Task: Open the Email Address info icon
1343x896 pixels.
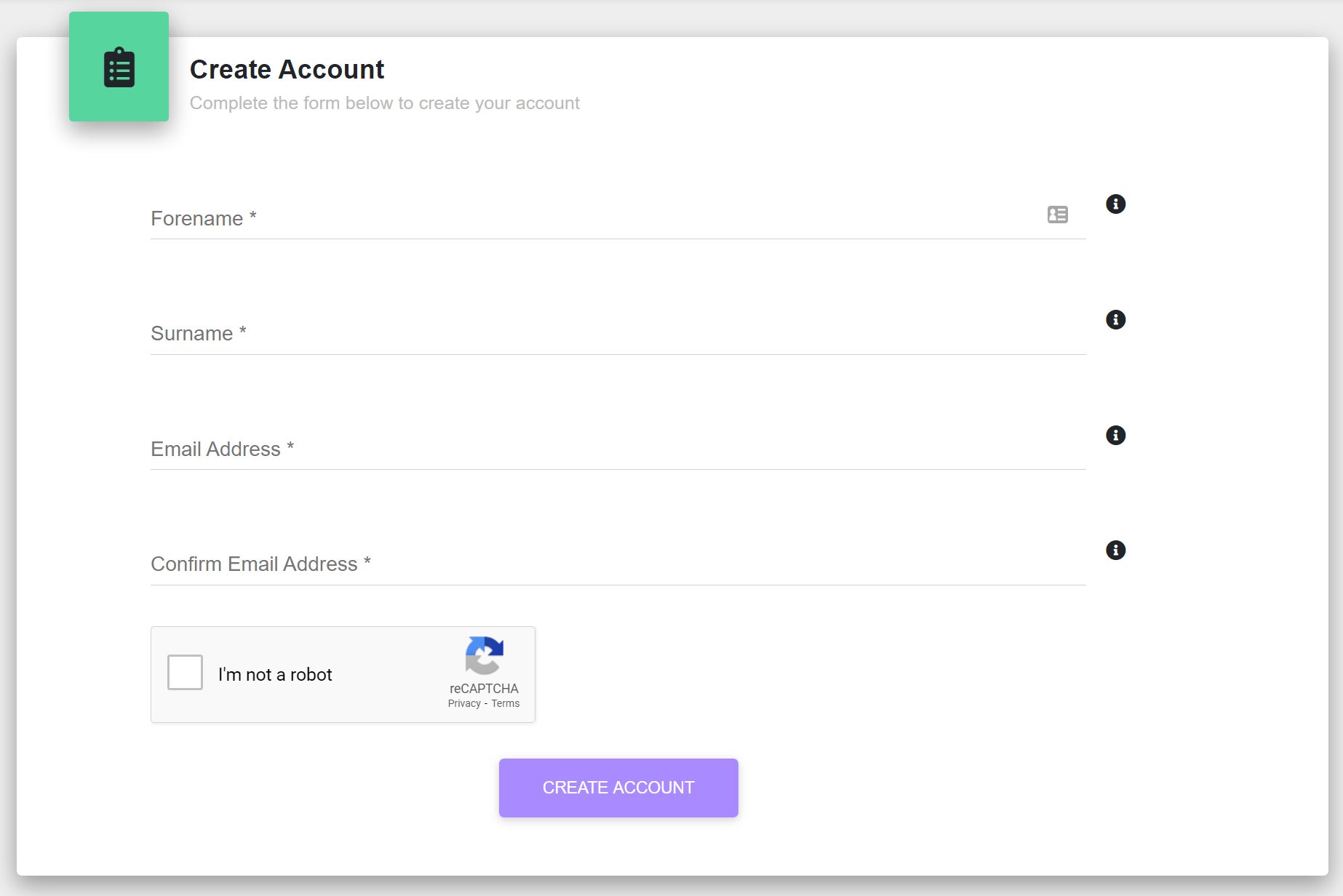Action: coord(1115,435)
